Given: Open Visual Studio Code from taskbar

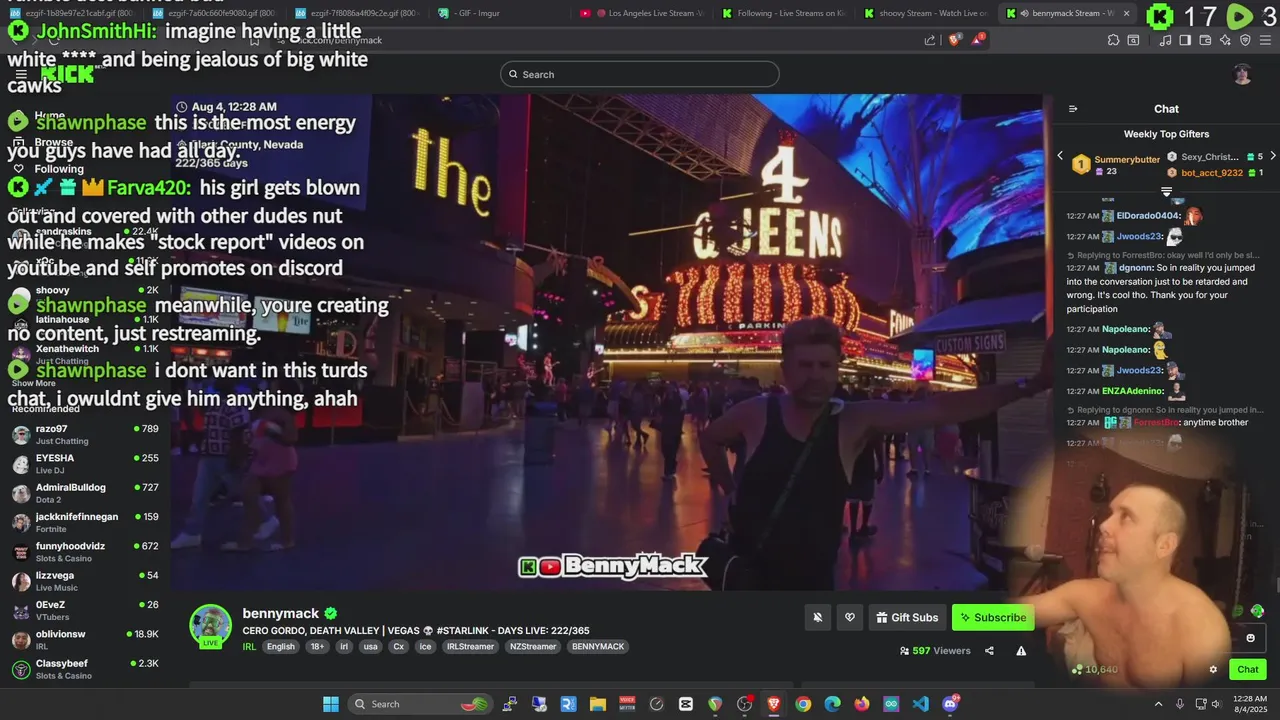Looking at the screenshot, I should click(920, 704).
